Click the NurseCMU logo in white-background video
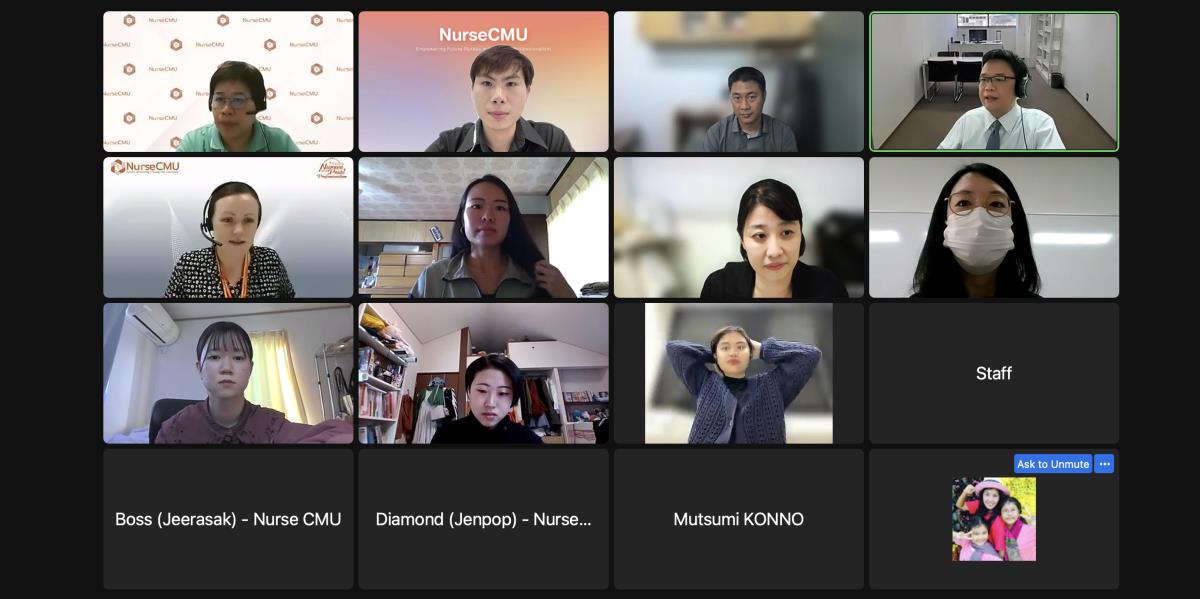This screenshot has width=1200, height=599. pos(146,168)
